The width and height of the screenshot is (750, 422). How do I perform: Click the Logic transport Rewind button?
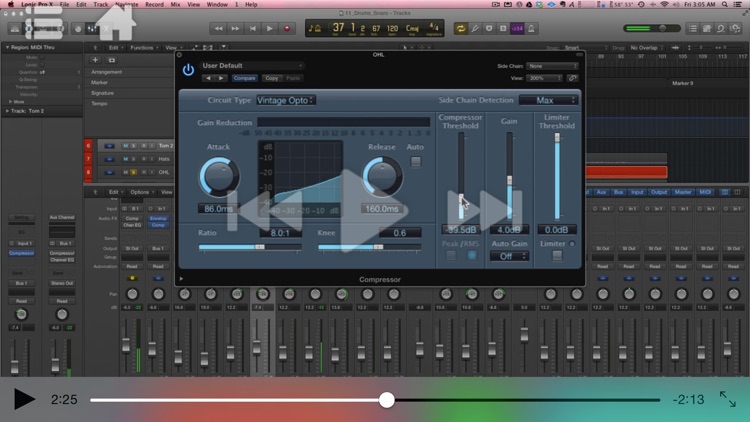pos(218,29)
